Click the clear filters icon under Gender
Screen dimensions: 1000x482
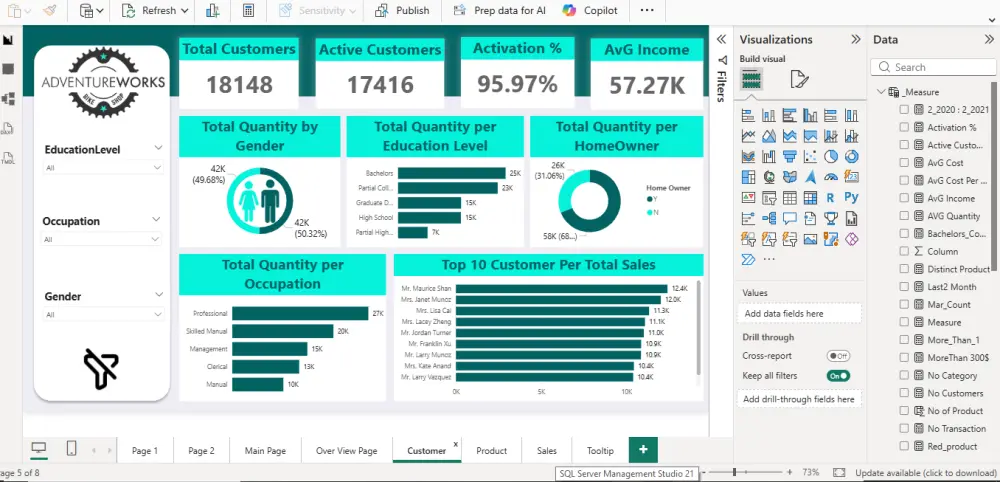pos(101,369)
